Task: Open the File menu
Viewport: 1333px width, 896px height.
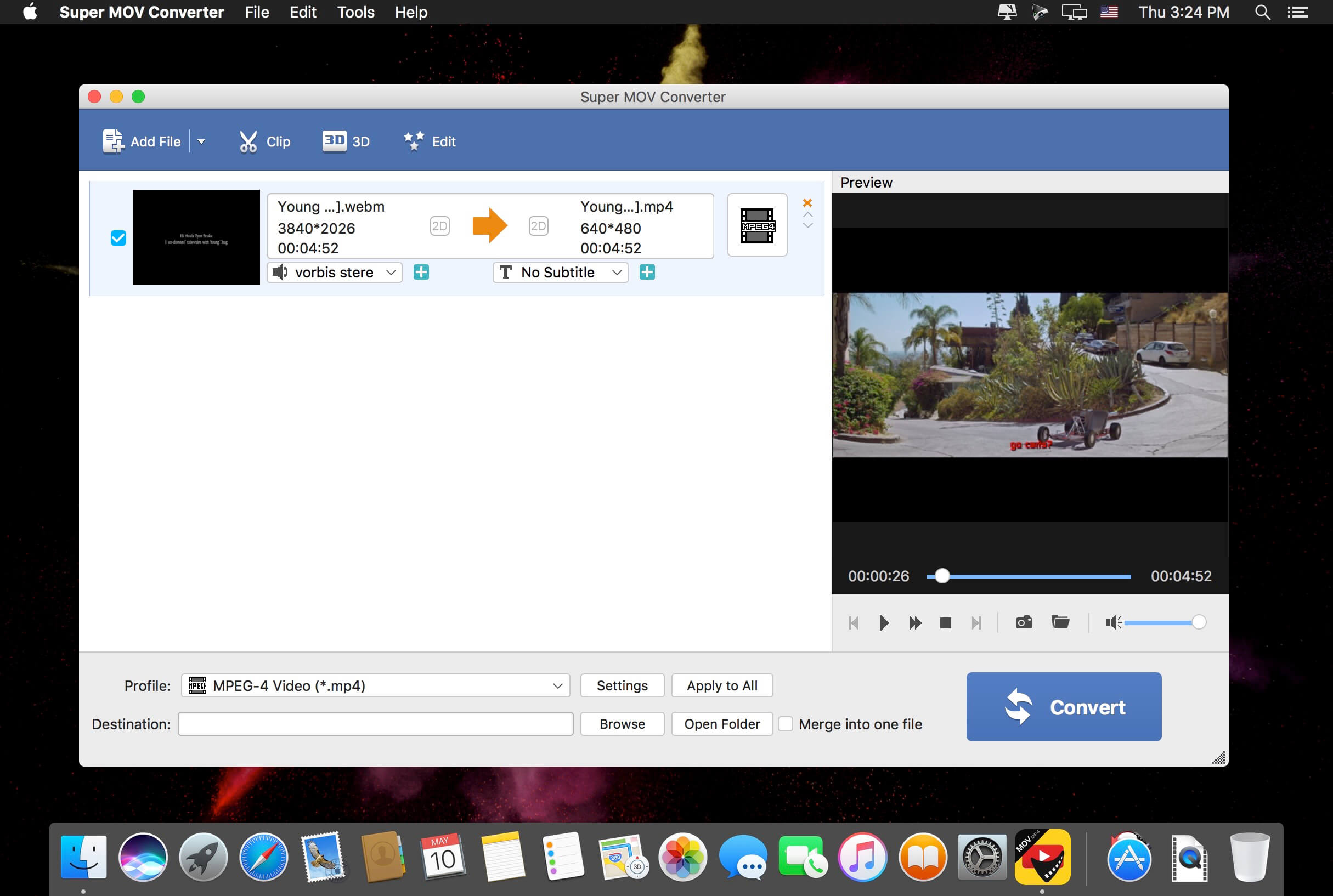Action: tap(257, 12)
